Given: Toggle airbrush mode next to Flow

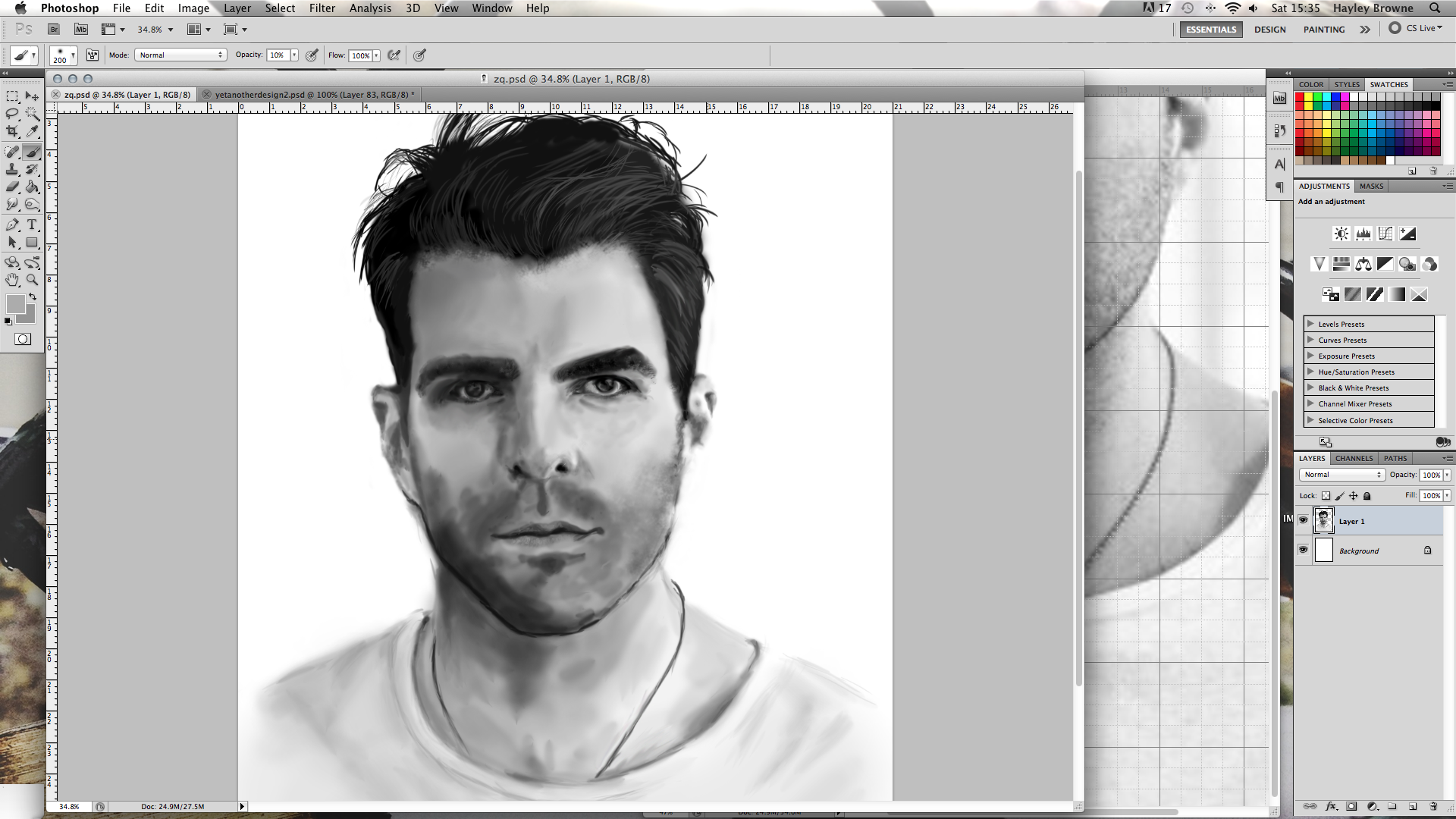Looking at the screenshot, I should [394, 55].
